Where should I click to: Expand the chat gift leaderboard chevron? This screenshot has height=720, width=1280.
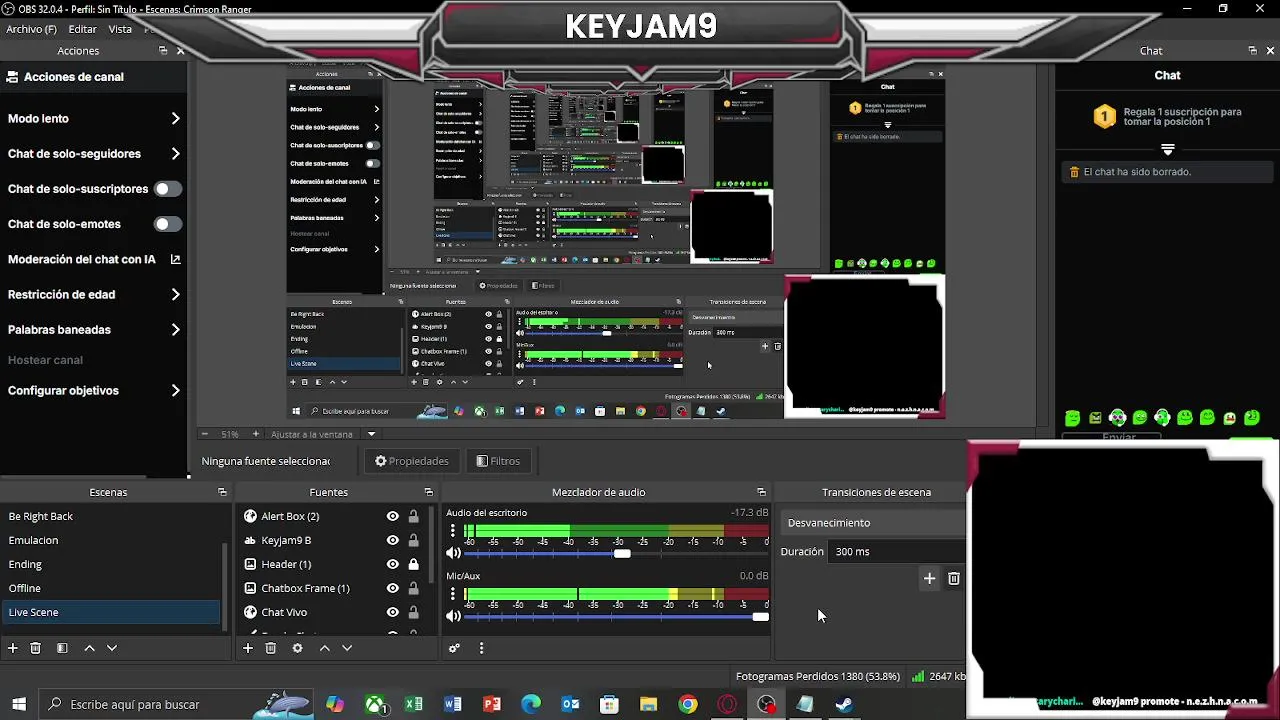tap(1167, 149)
